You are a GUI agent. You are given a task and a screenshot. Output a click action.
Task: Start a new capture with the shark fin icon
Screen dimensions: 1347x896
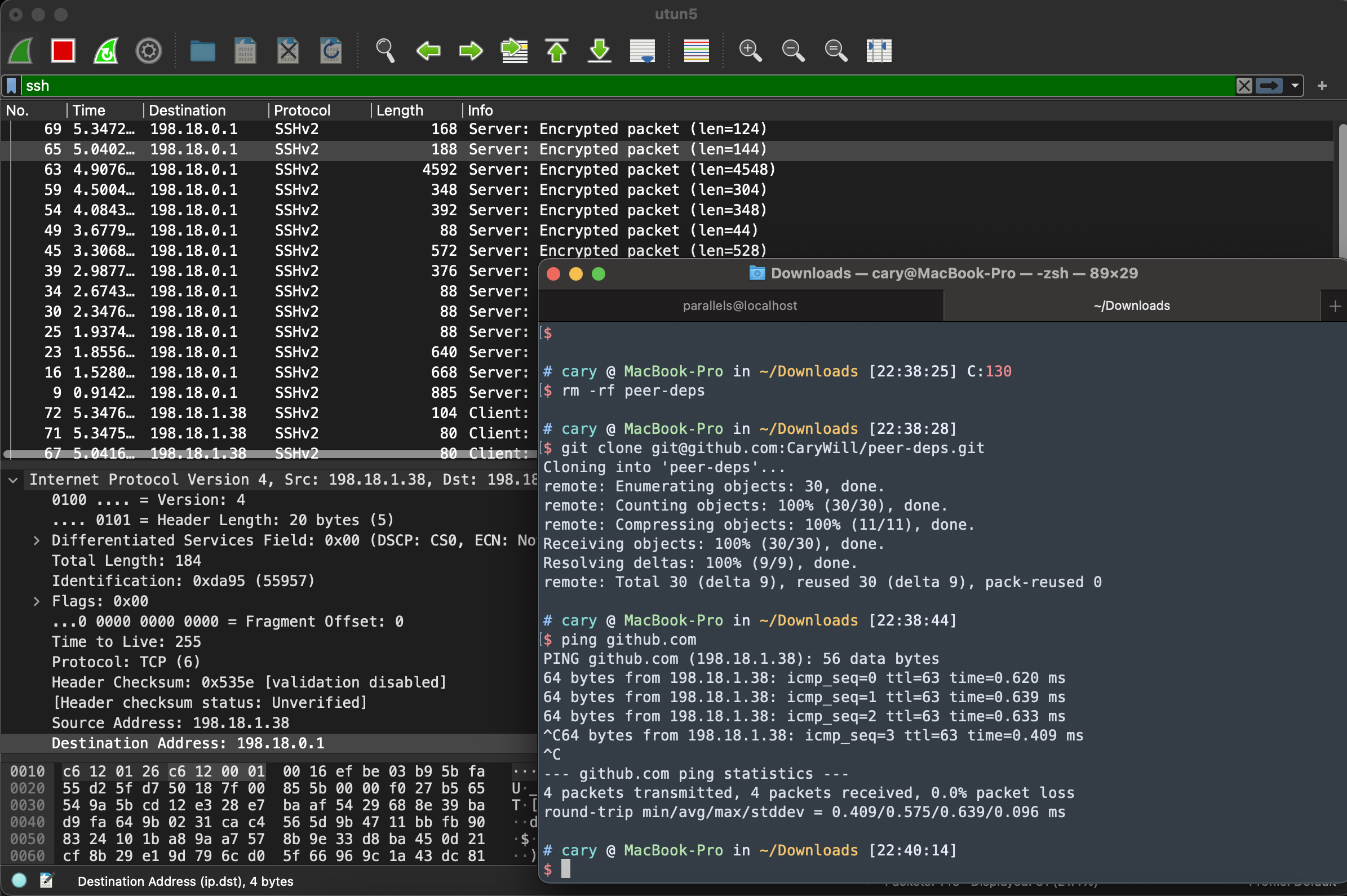(x=21, y=51)
